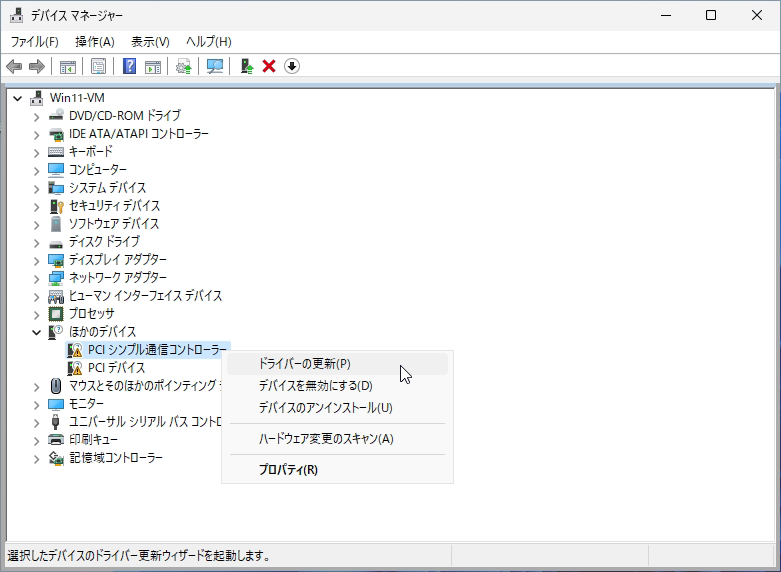
Task: Click the 印刷キュー printer icon
Action: (x=56, y=439)
